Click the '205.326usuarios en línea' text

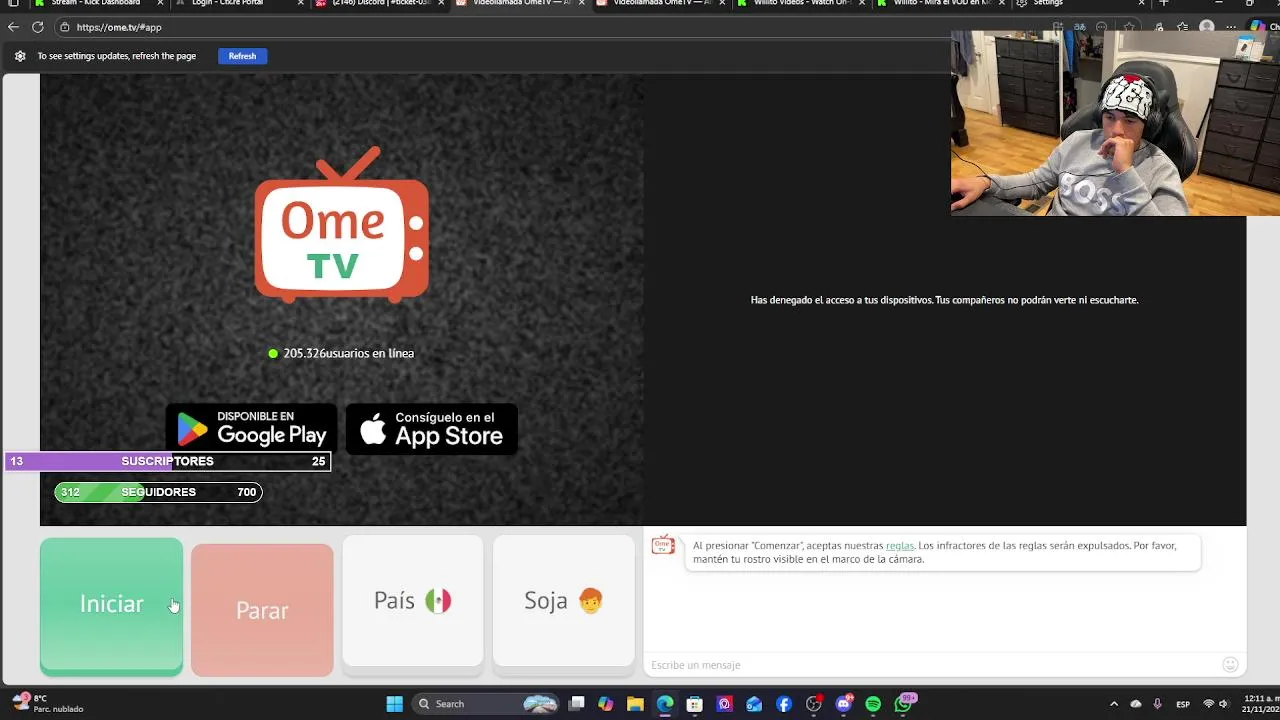(348, 353)
